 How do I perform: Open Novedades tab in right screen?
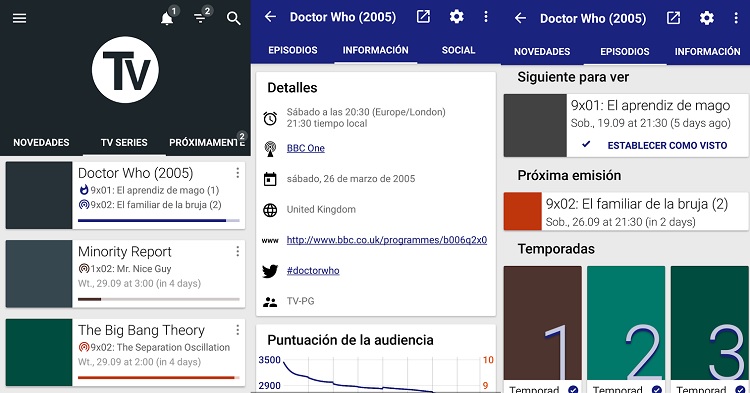(x=542, y=52)
